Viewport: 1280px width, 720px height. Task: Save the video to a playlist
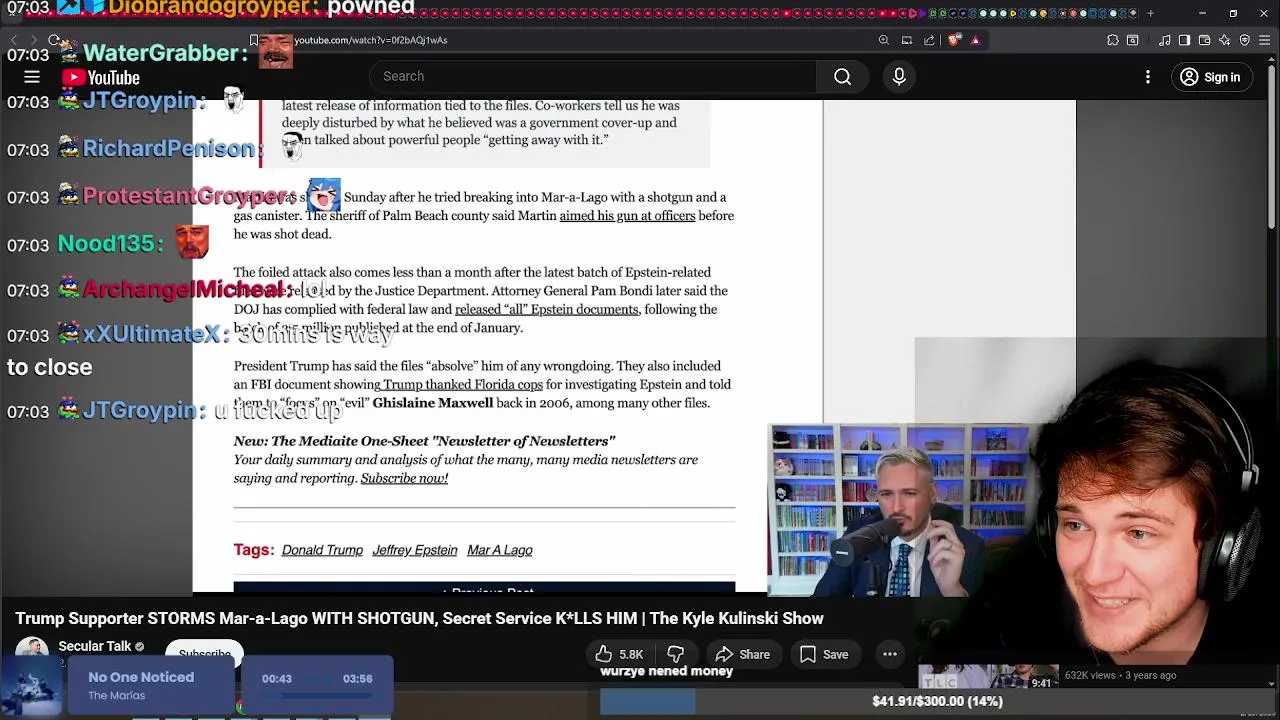(824, 654)
